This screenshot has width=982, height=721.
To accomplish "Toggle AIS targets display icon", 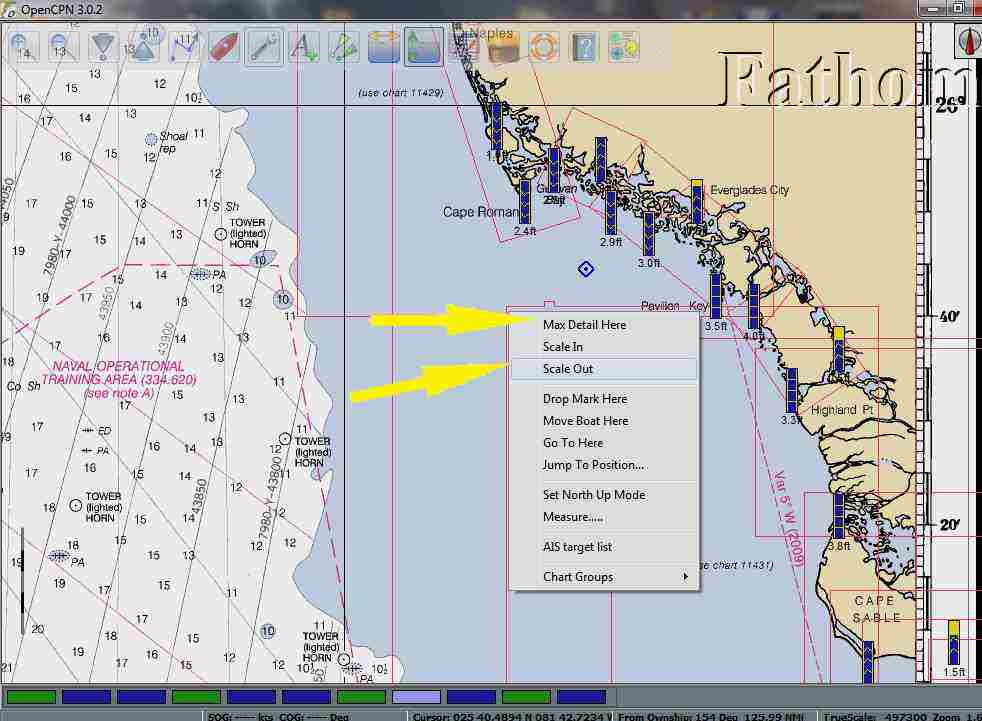I will coord(343,46).
